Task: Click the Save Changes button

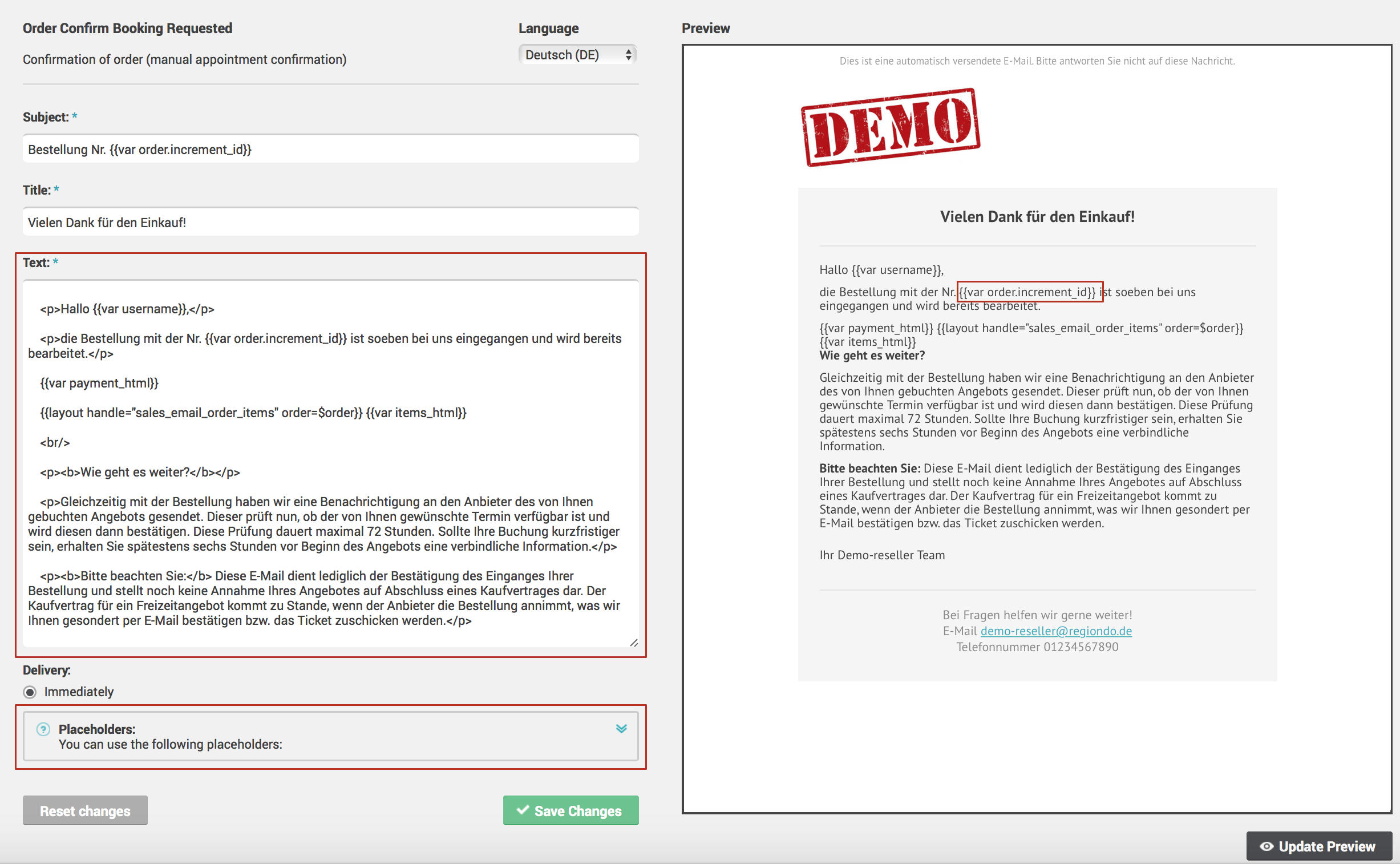Action: coord(570,810)
